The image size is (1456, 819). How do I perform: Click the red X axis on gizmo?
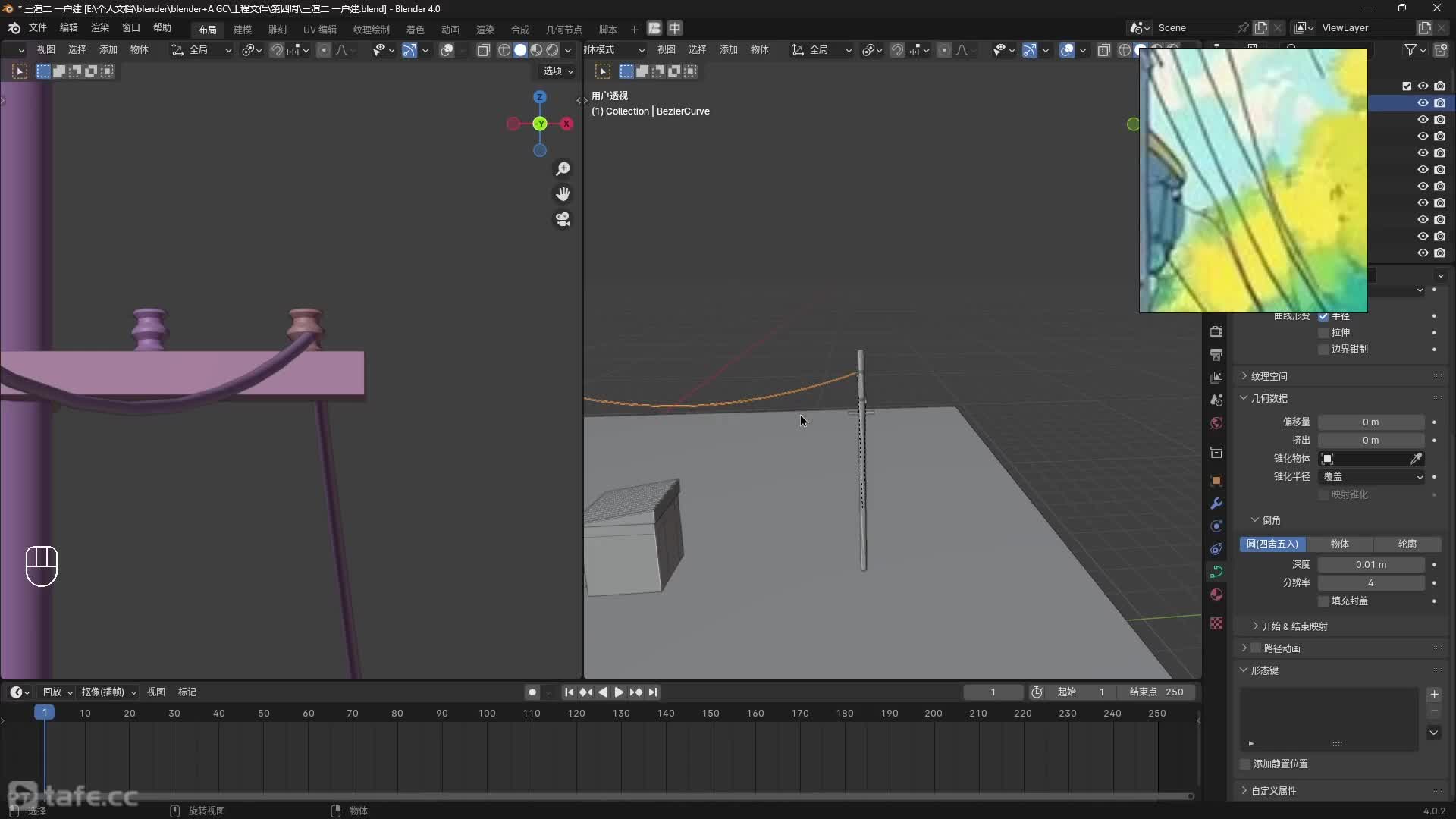[566, 124]
